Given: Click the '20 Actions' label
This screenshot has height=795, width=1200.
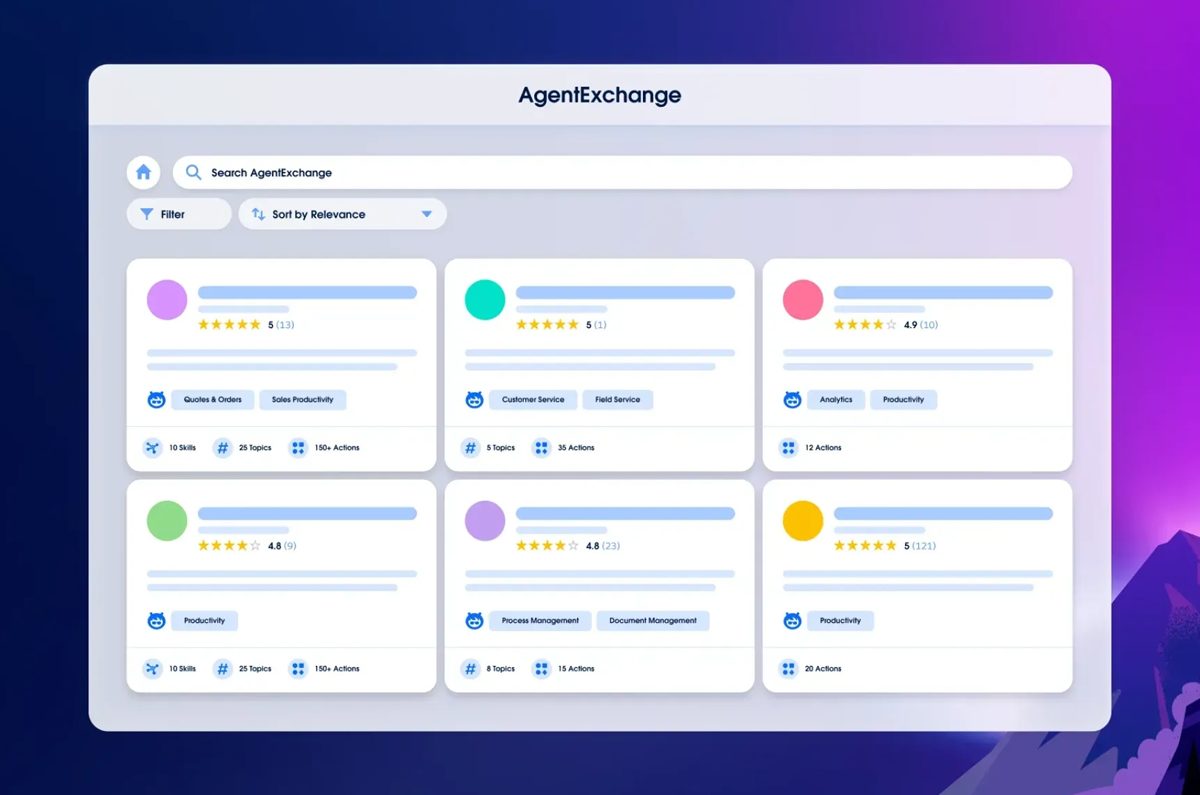Looking at the screenshot, I should pyautogui.click(x=823, y=669).
